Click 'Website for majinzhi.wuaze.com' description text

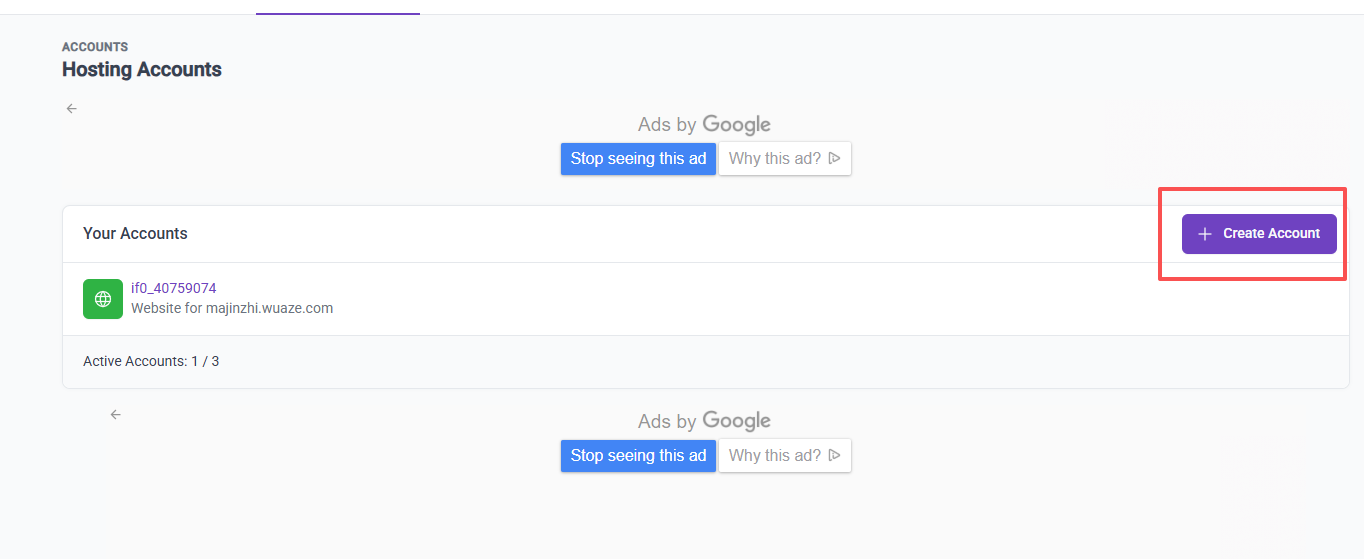point(231,308)
